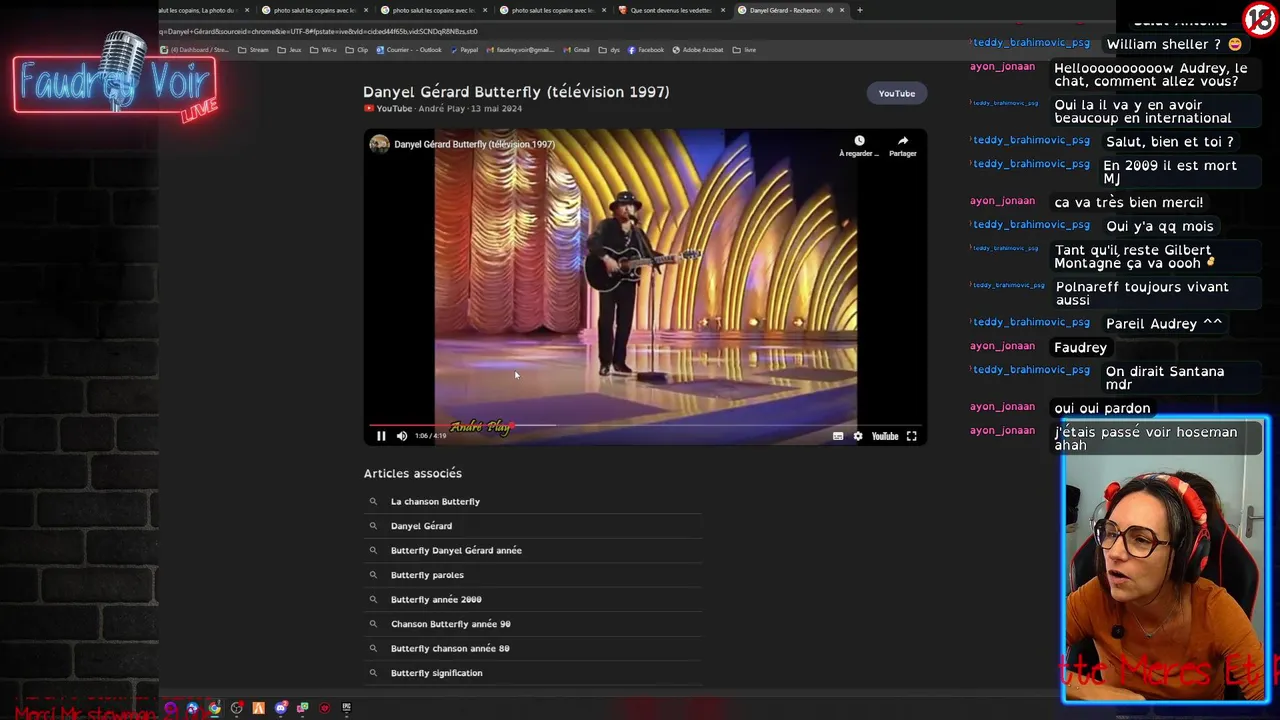Open the Gmail bookmark

(577, 50)
